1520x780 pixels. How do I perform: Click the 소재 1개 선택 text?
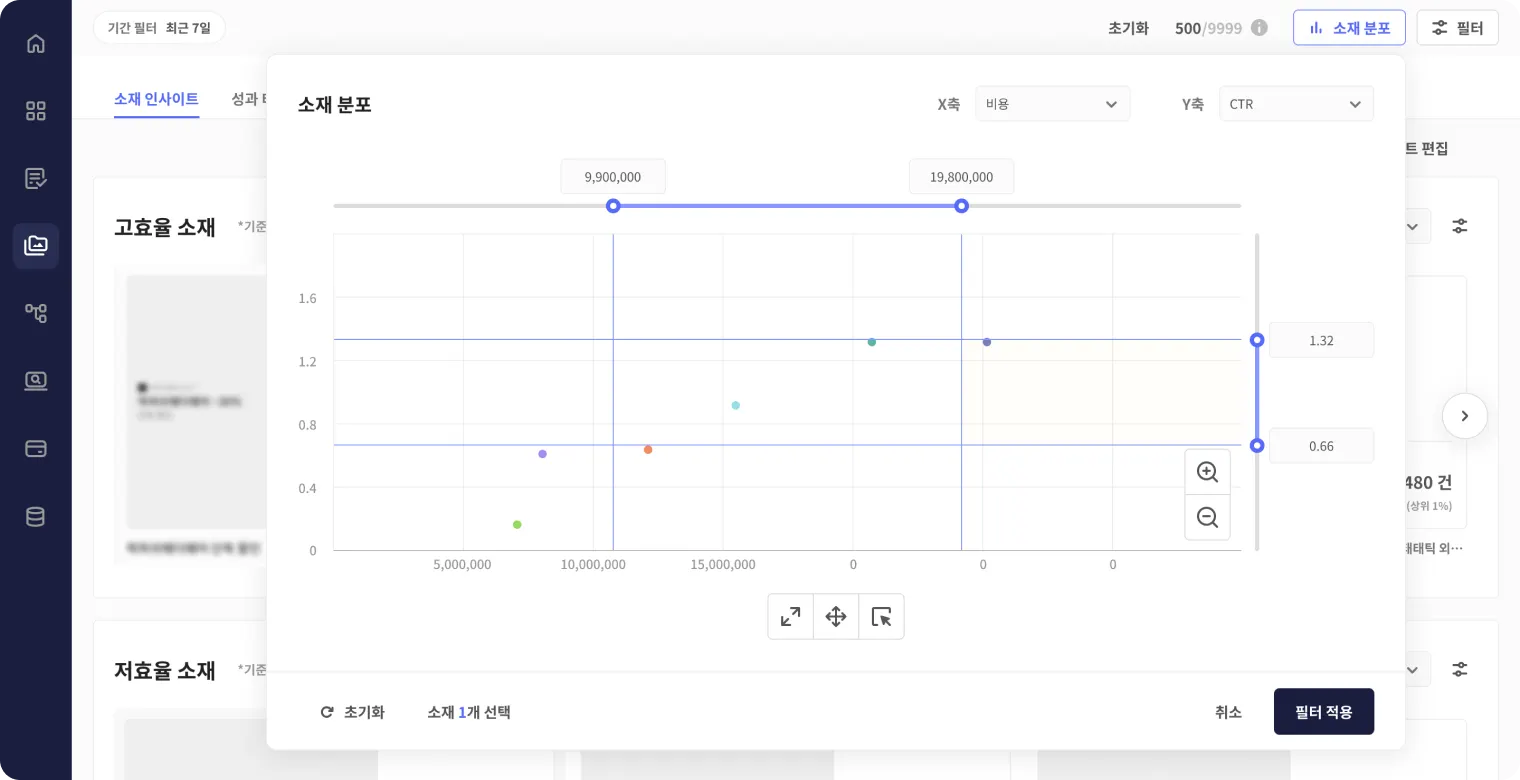469,712
